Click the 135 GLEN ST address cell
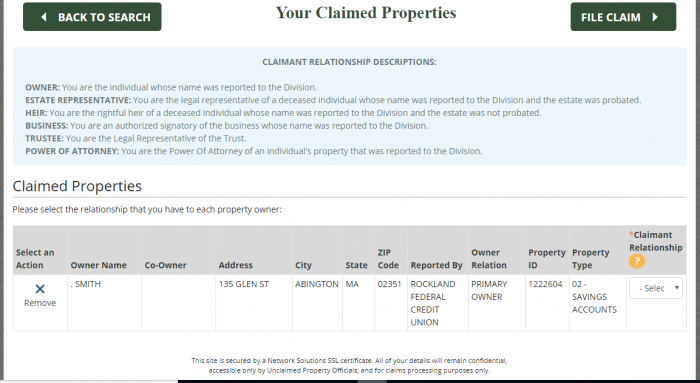The image size is (700, 383). coord(244,284)
